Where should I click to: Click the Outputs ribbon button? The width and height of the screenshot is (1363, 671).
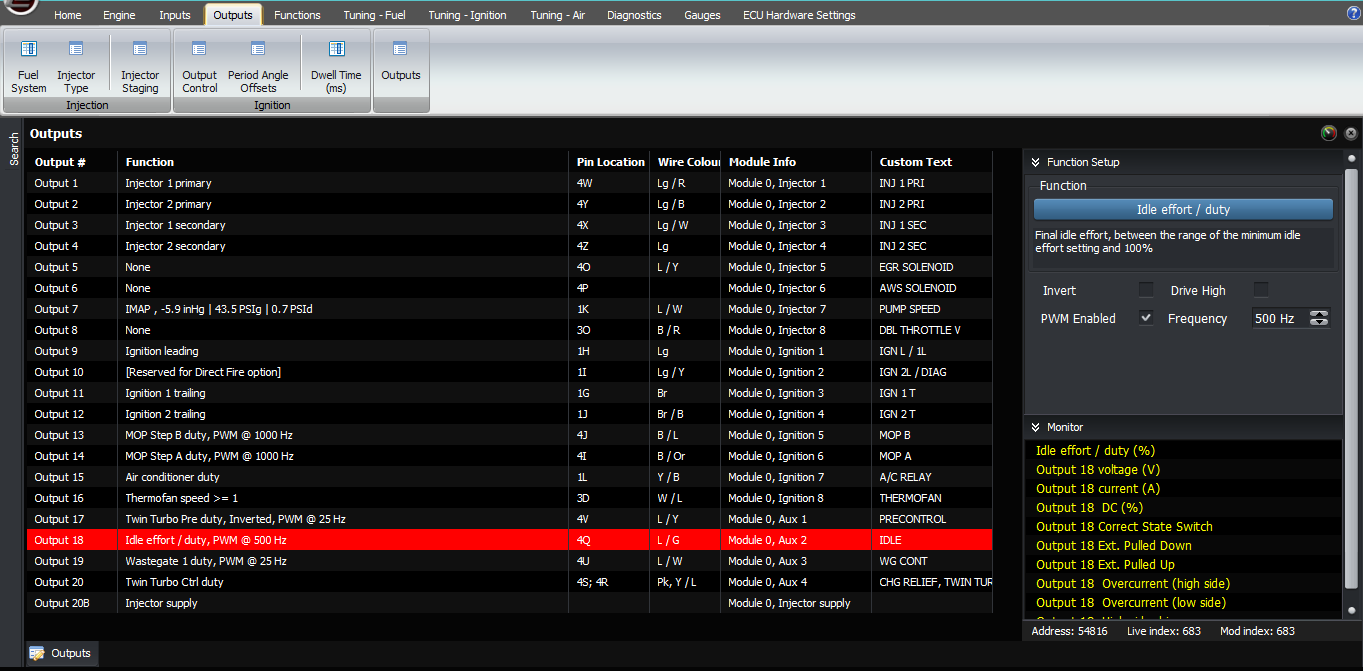pyautogui.click(x=401, y=62)
